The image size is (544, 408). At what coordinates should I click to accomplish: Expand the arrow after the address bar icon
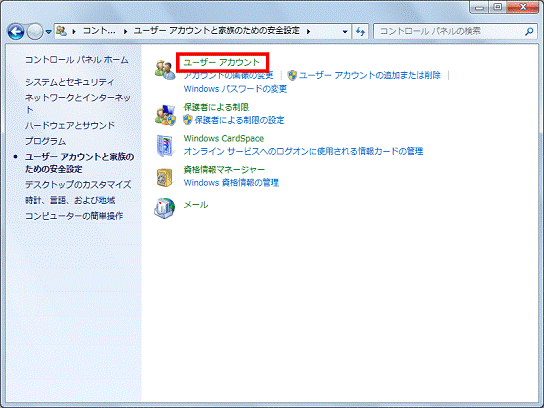point(74,32)
